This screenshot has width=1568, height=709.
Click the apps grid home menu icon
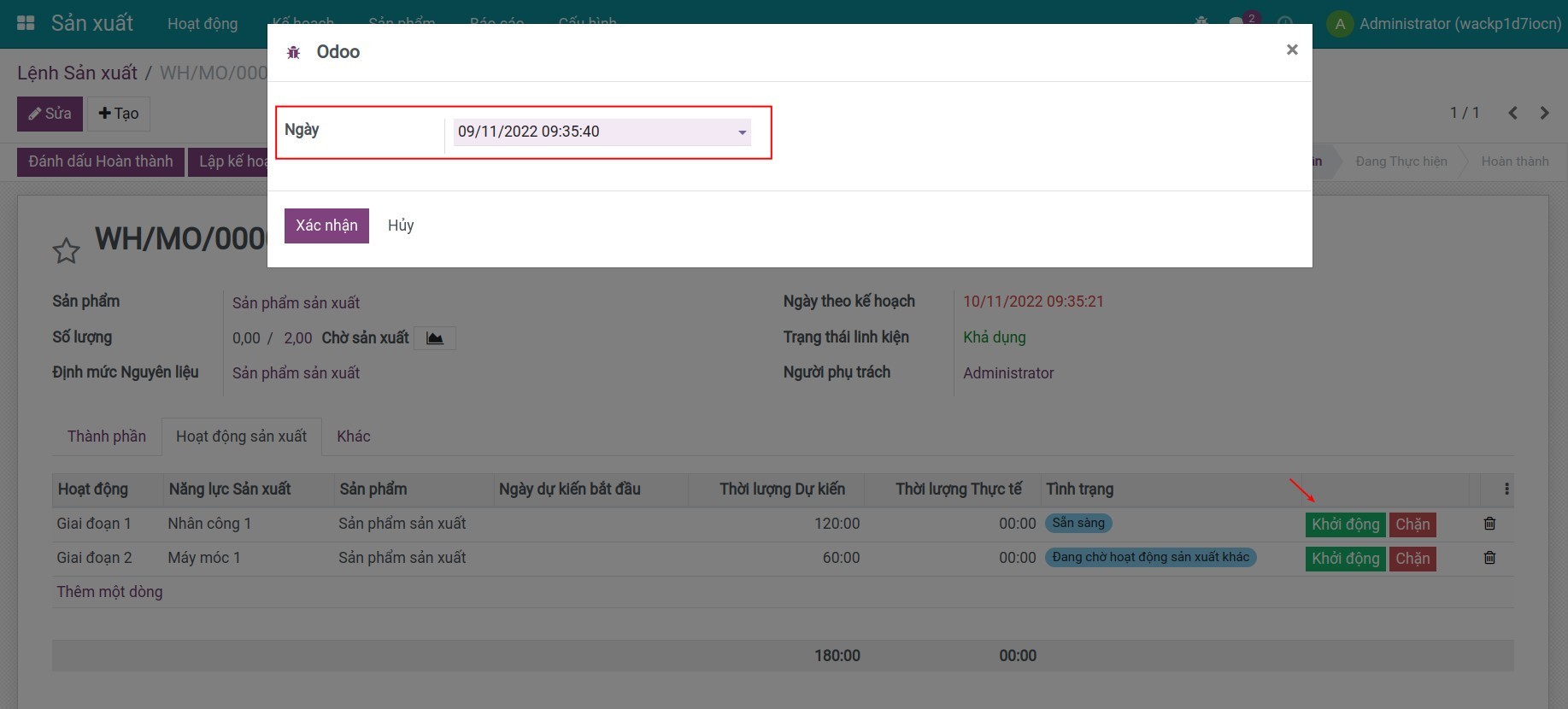click(26, 23)
